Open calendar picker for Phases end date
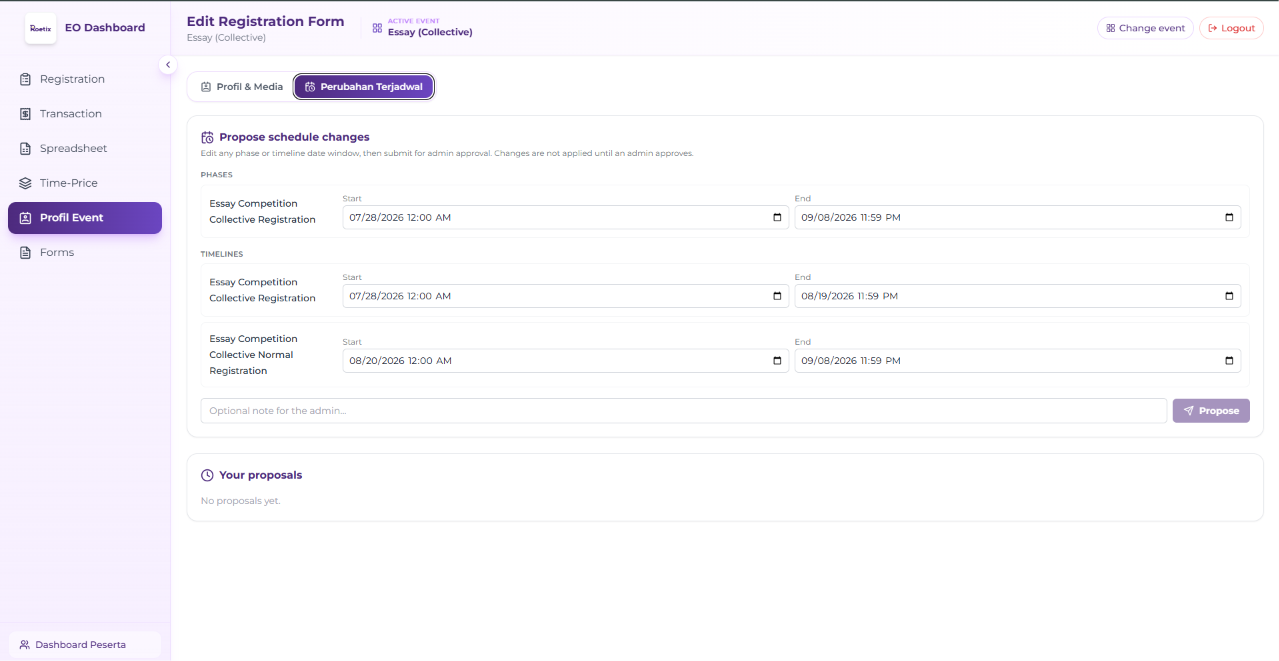 pos(1229,217)
